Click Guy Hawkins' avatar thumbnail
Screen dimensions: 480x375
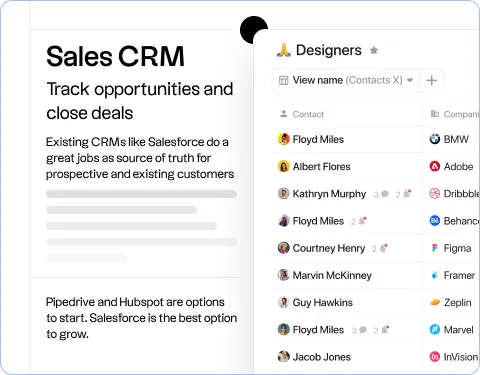coord(283,302)
